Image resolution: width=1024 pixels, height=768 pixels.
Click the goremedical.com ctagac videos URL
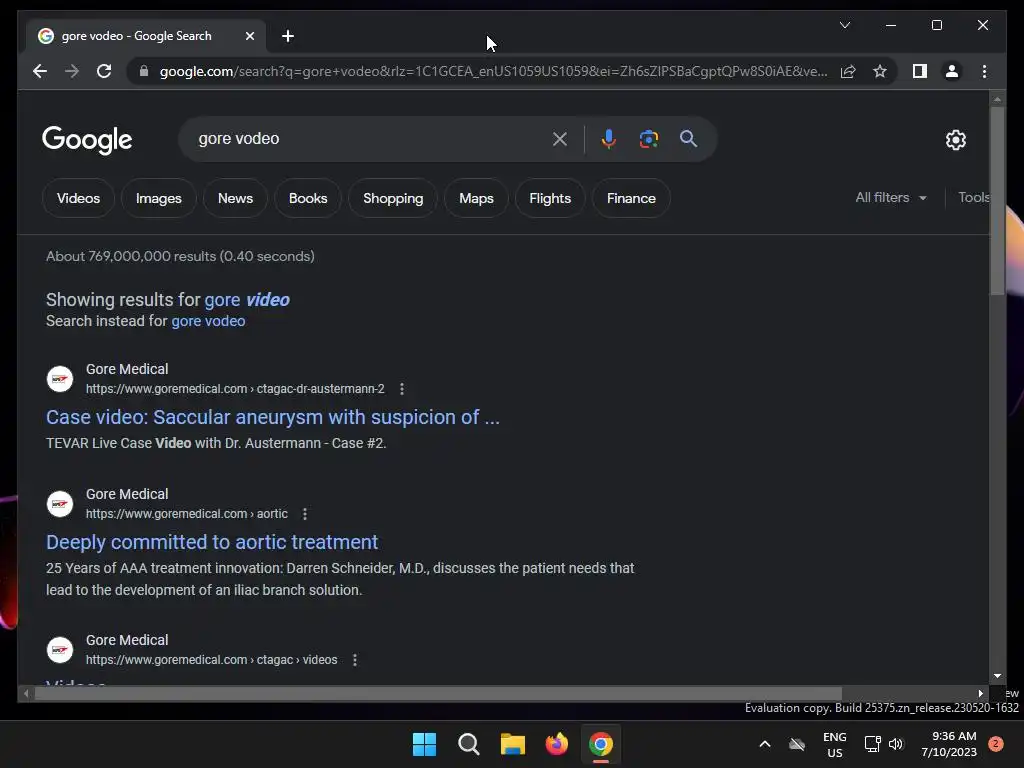point(212,660)
